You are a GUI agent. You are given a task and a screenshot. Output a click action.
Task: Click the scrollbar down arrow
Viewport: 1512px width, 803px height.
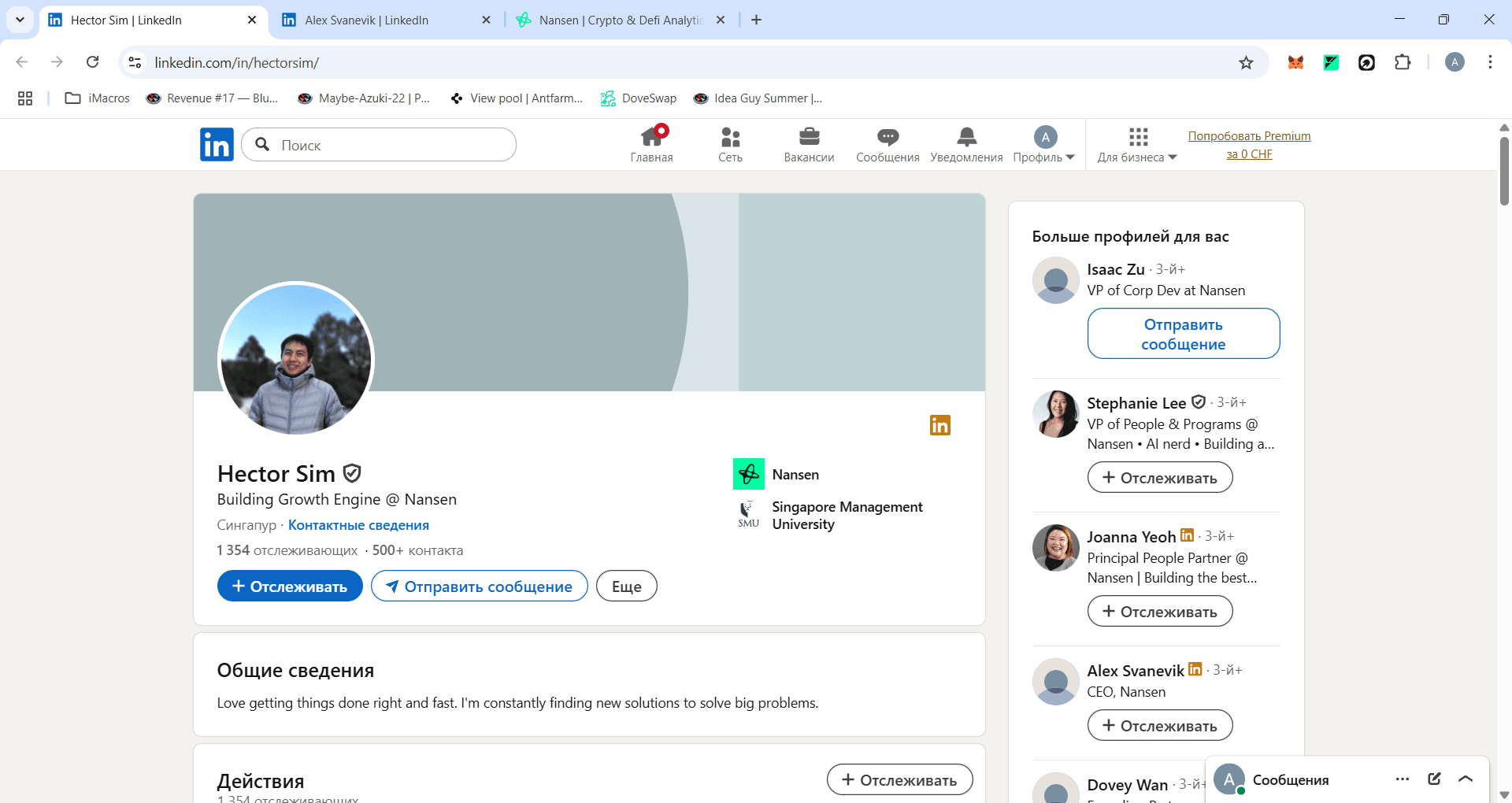click(x=1504, y=795)
